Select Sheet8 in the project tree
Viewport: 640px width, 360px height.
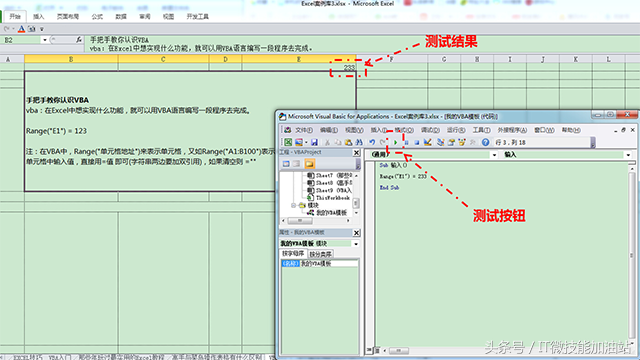click(x=330, y=183)
